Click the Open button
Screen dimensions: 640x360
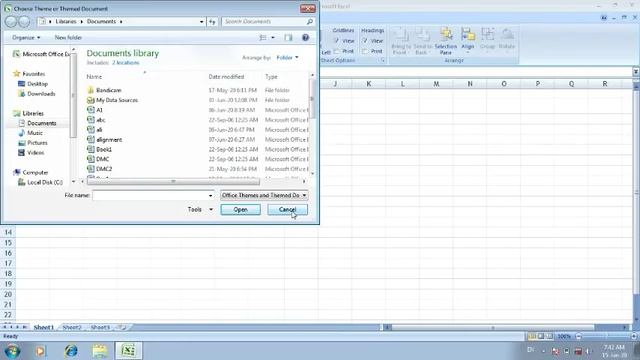(240, 209)
